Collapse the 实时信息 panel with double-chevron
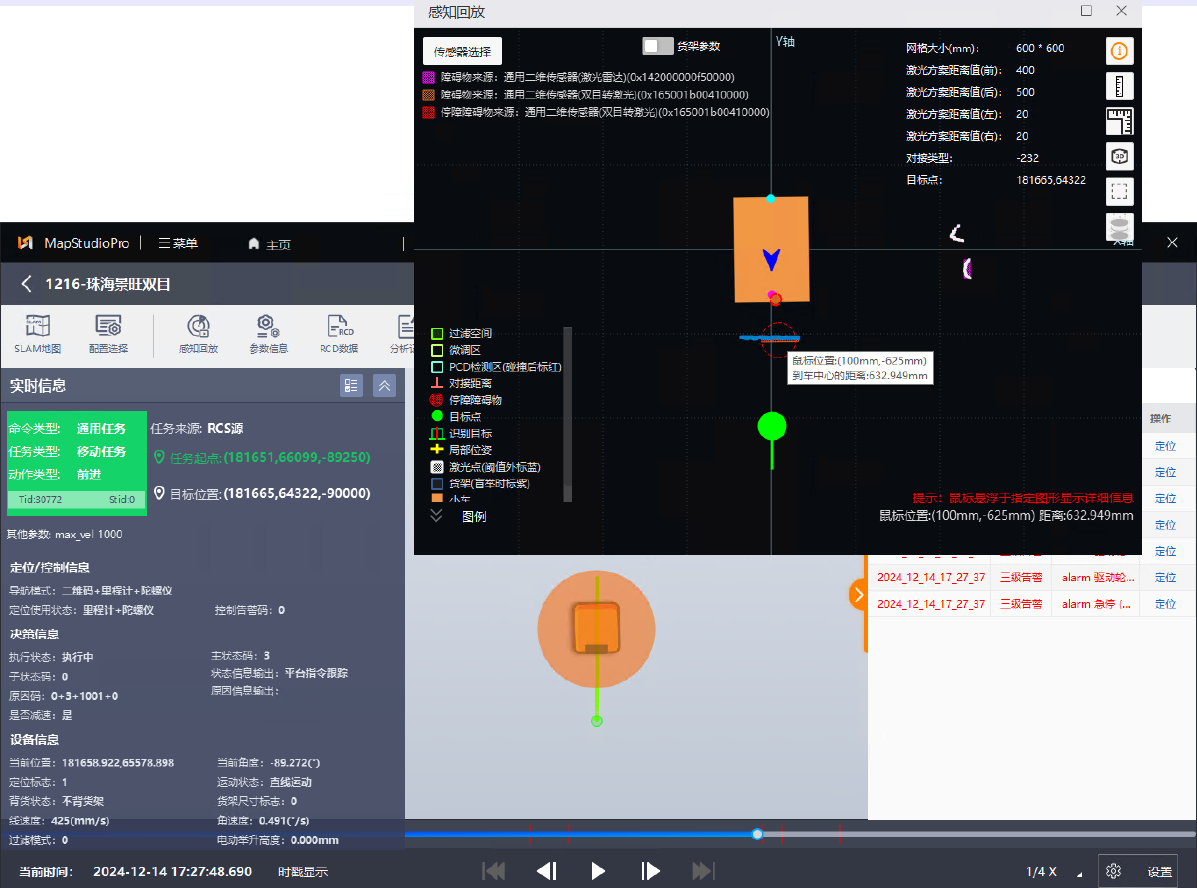This screenshot has height=888, width=1197. [x=385, y=386]
